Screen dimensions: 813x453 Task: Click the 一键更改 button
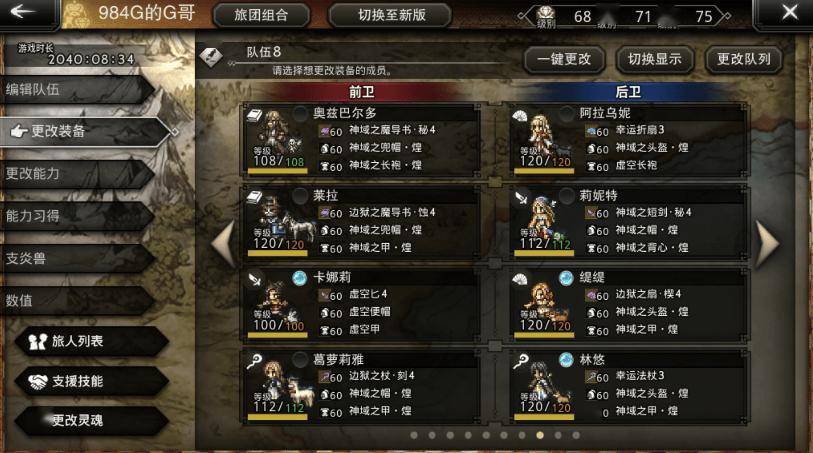pyautogui.click(x=565, y=60)
